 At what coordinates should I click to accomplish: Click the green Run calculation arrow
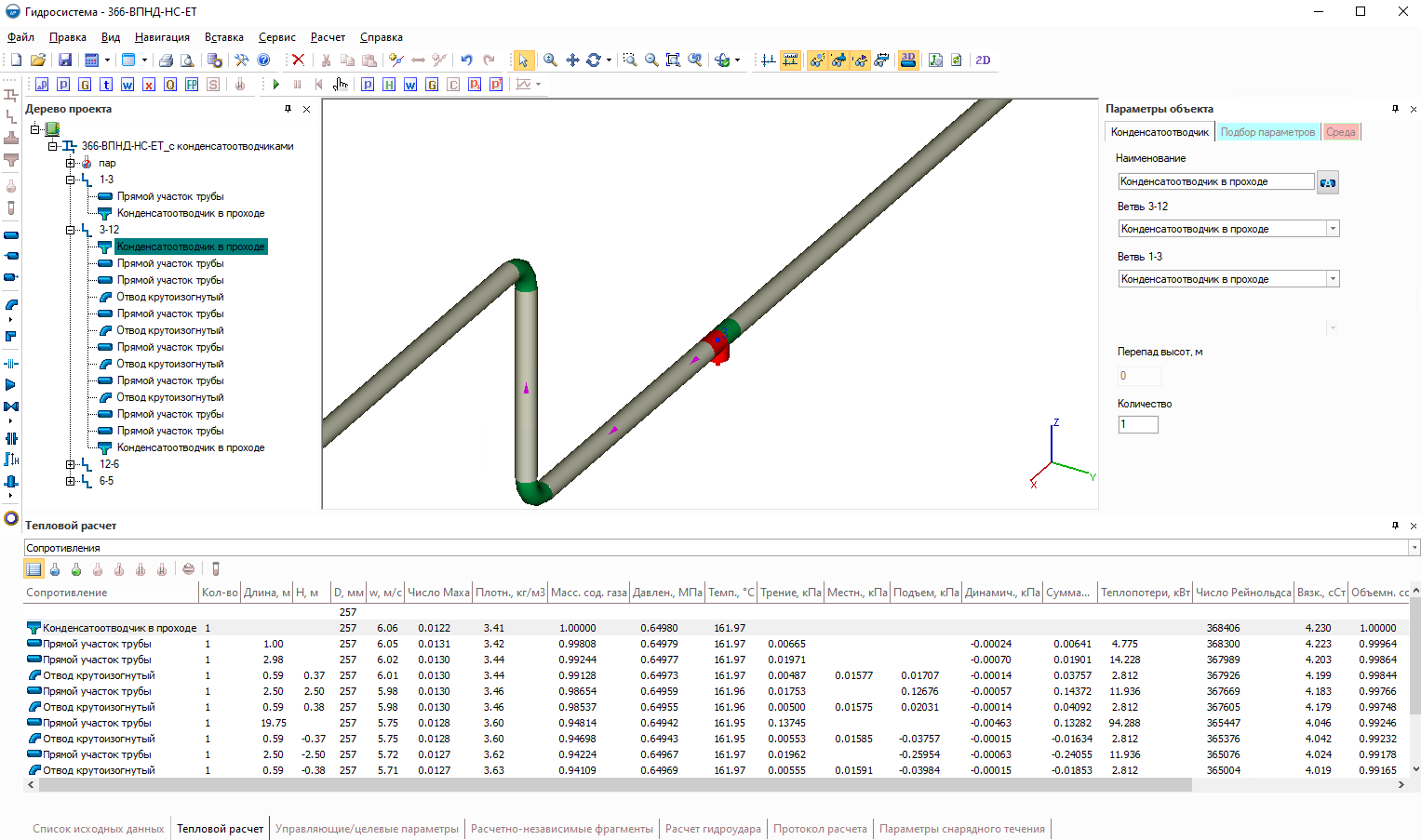click(x=276, y=85)
